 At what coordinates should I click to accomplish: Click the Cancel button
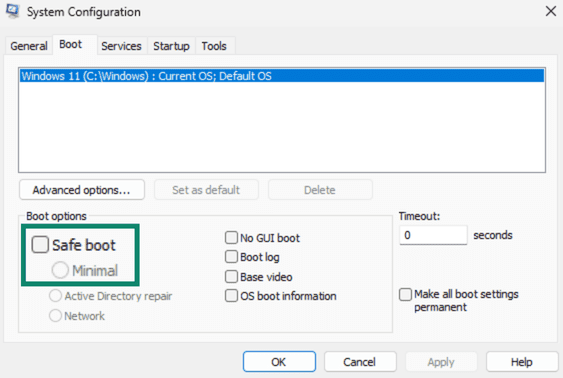pyautogui.click(x=360, y=361)
